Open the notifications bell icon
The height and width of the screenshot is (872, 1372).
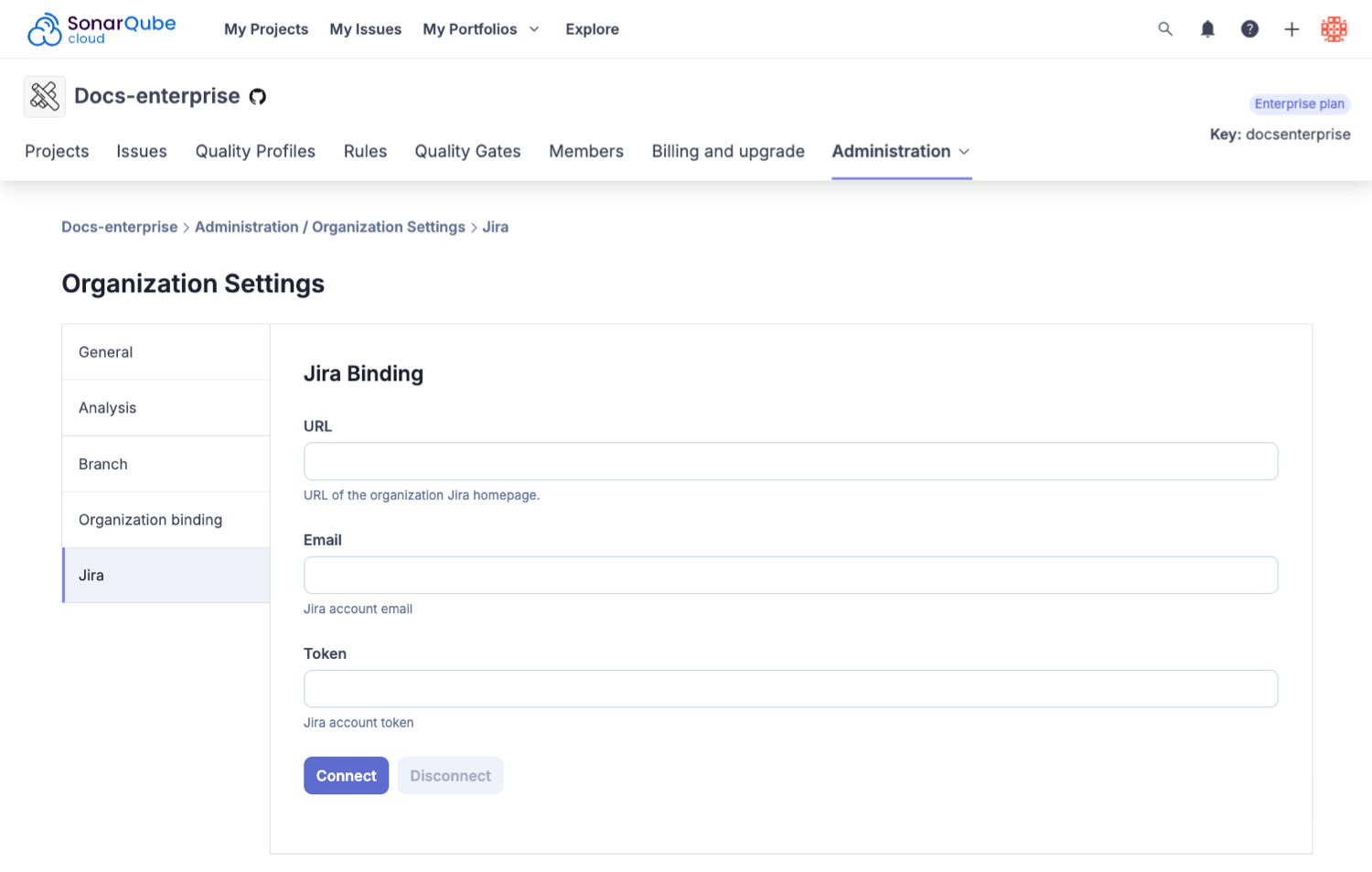coord(1207,29)
